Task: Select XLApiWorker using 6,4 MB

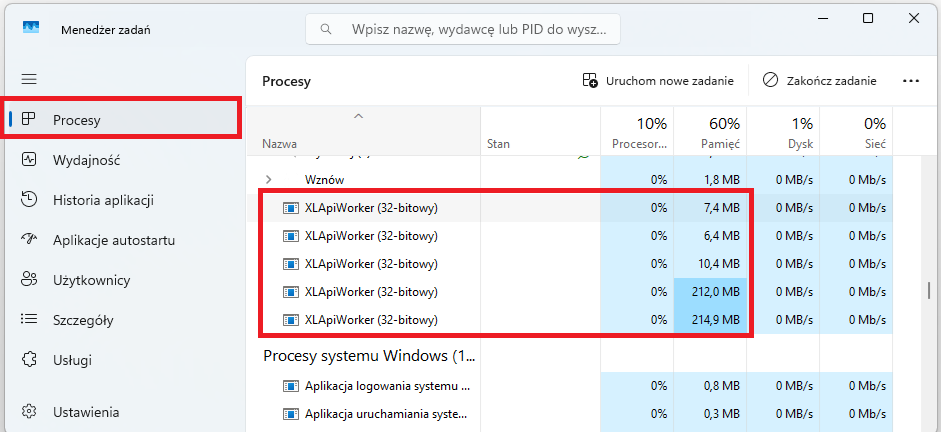Action: coord(570,236)
